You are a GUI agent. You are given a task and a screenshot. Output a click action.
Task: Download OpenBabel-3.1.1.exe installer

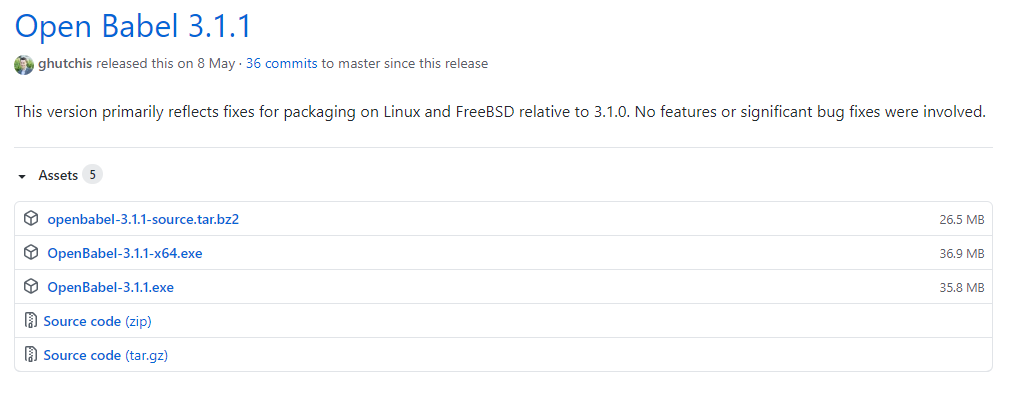pos(110,288)
